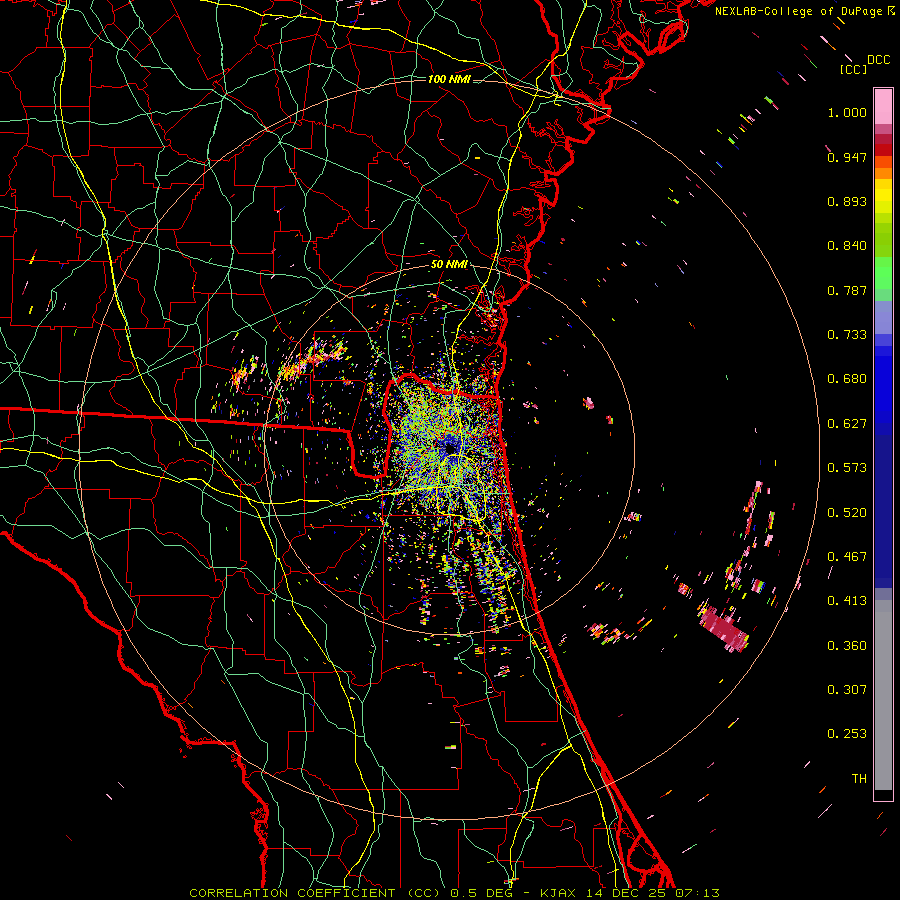Click the 0.520 color scale value
Screen dimensions: 900x900
[x=847, y=513]
